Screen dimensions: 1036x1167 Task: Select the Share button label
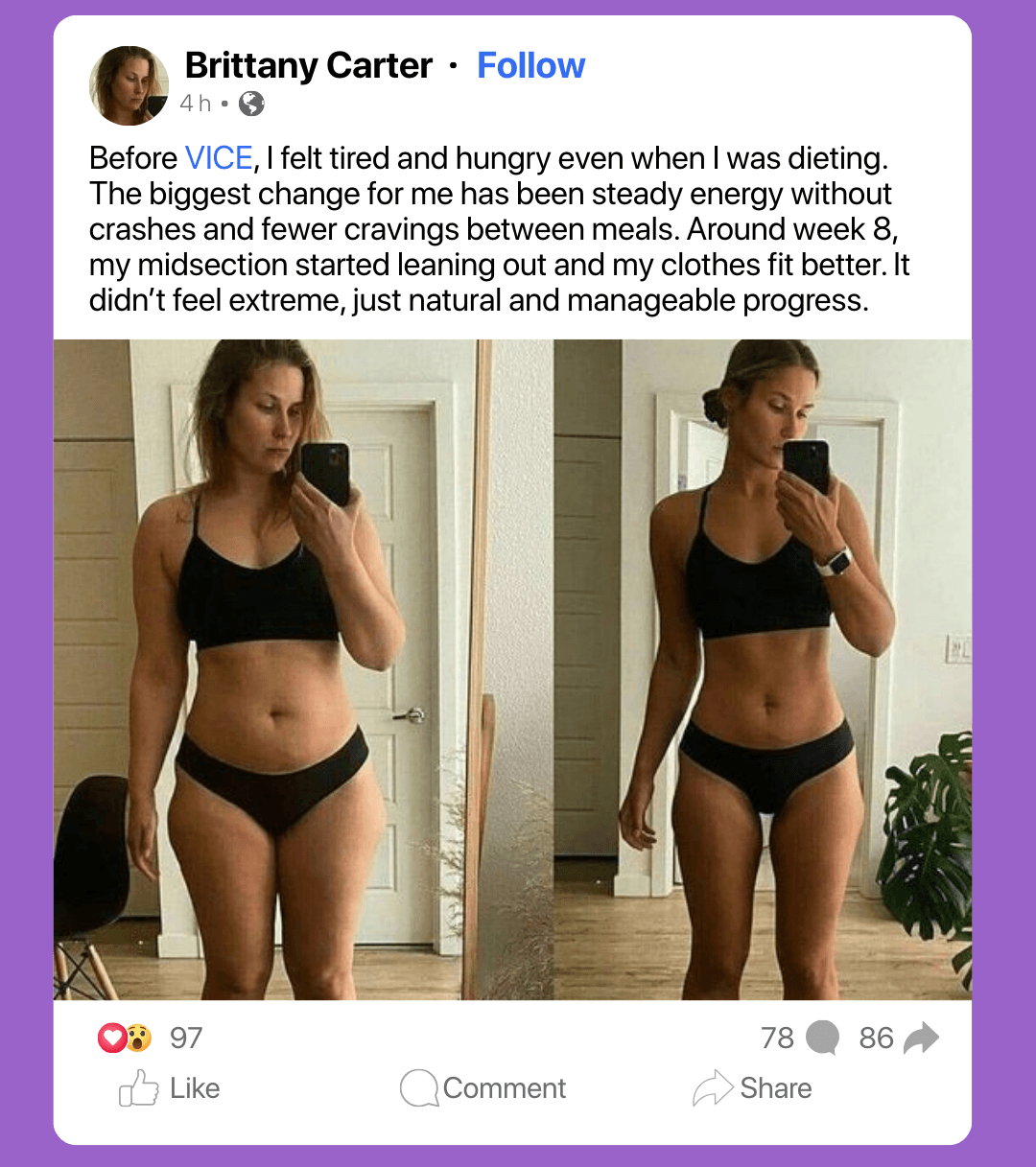pyautogui.click(x=776, y=1088)
